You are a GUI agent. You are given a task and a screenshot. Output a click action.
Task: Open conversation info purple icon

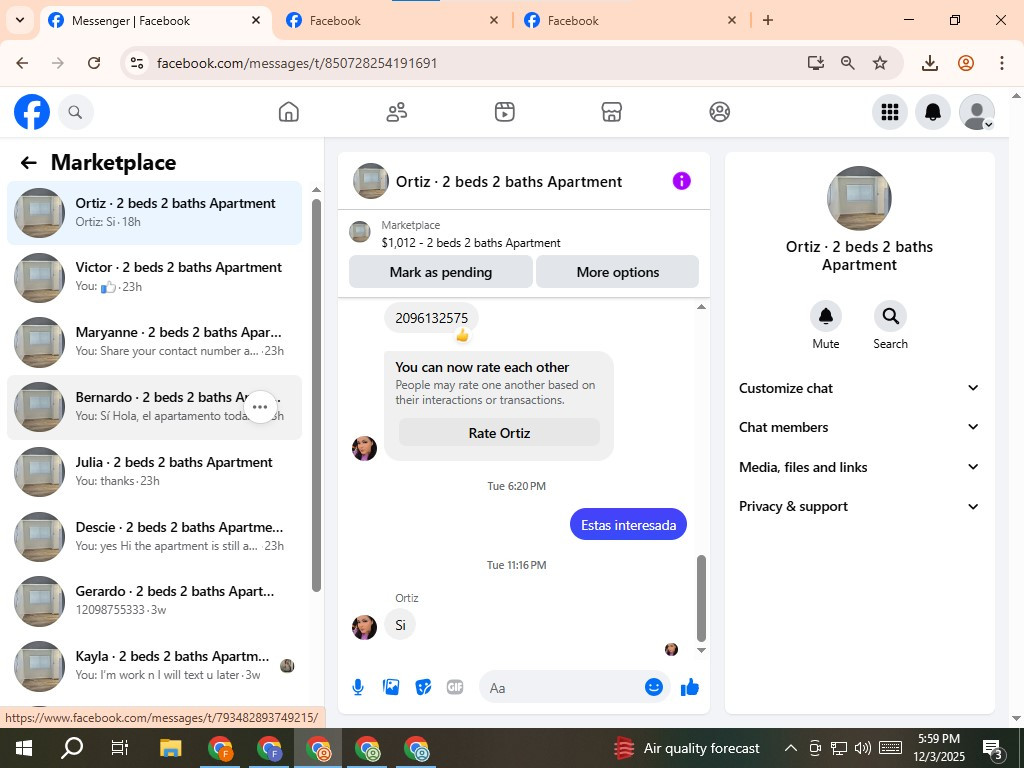point(681,181)
